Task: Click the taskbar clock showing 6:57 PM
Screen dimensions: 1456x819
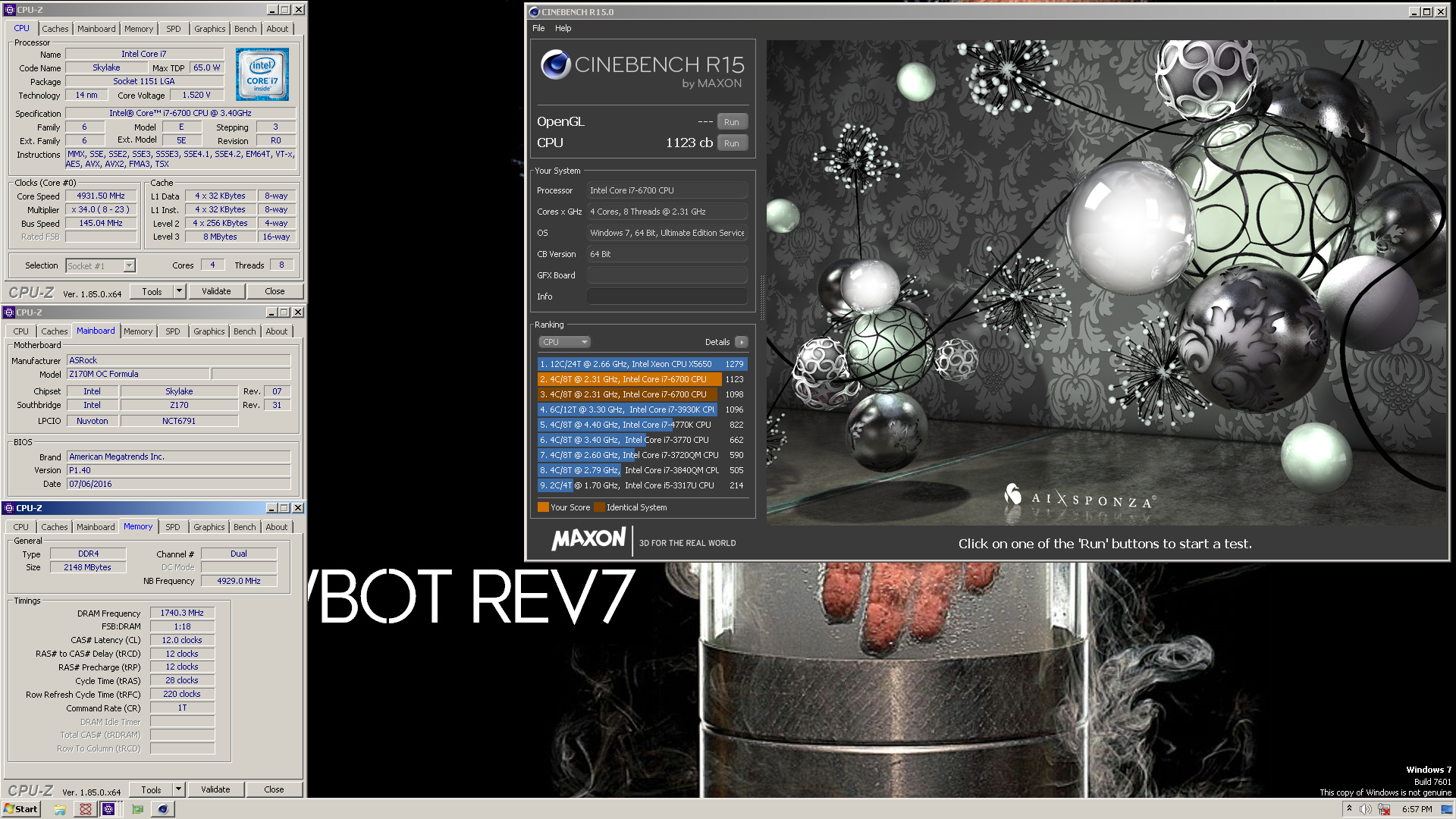Action: (1417, 809)
